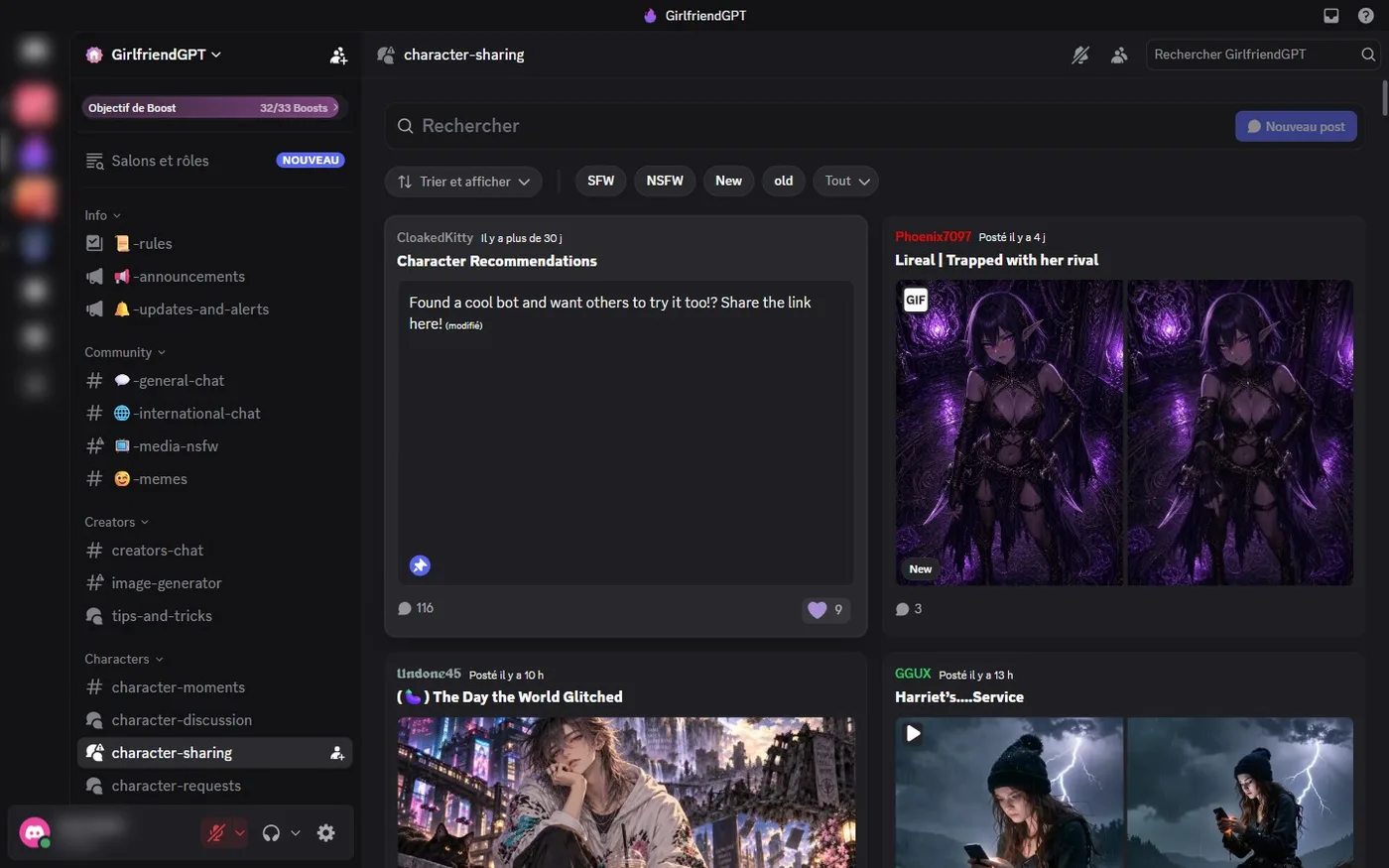The width and height of the screenshot is (1389, 868).
Task: Click the posts search Rechercher field
Action: click(809, 126)
